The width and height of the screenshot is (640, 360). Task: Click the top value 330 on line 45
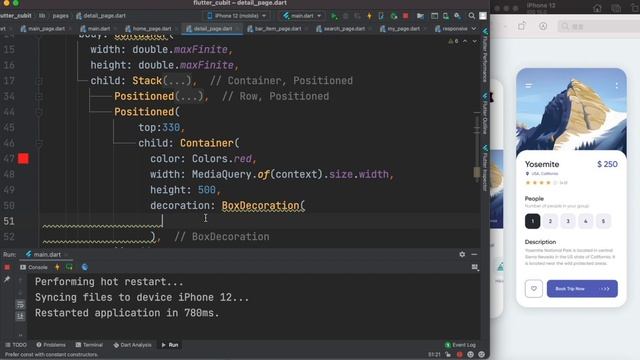point(171,128)
